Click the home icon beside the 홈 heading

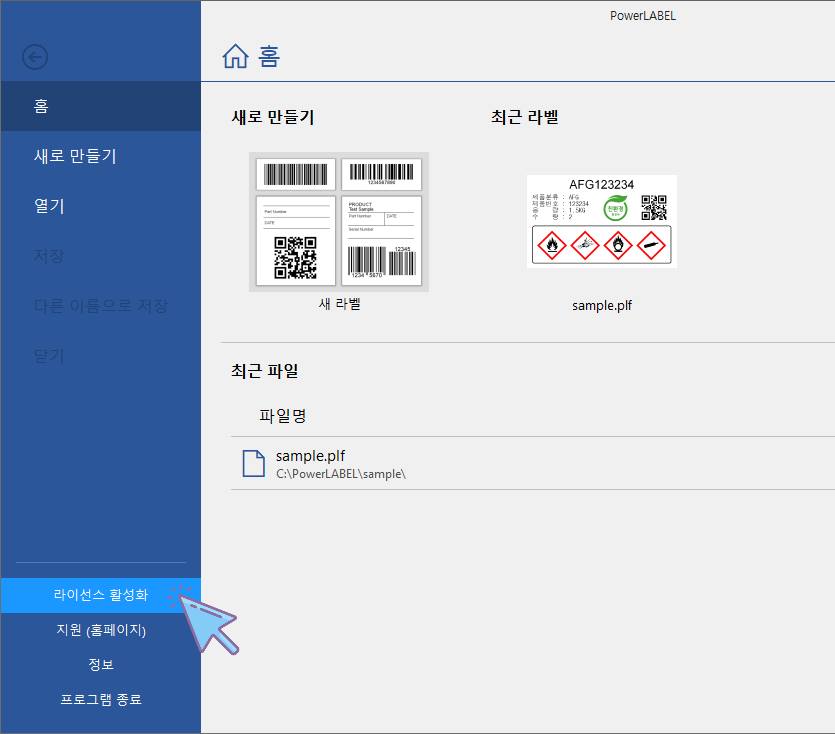click(x=237, y=57)
